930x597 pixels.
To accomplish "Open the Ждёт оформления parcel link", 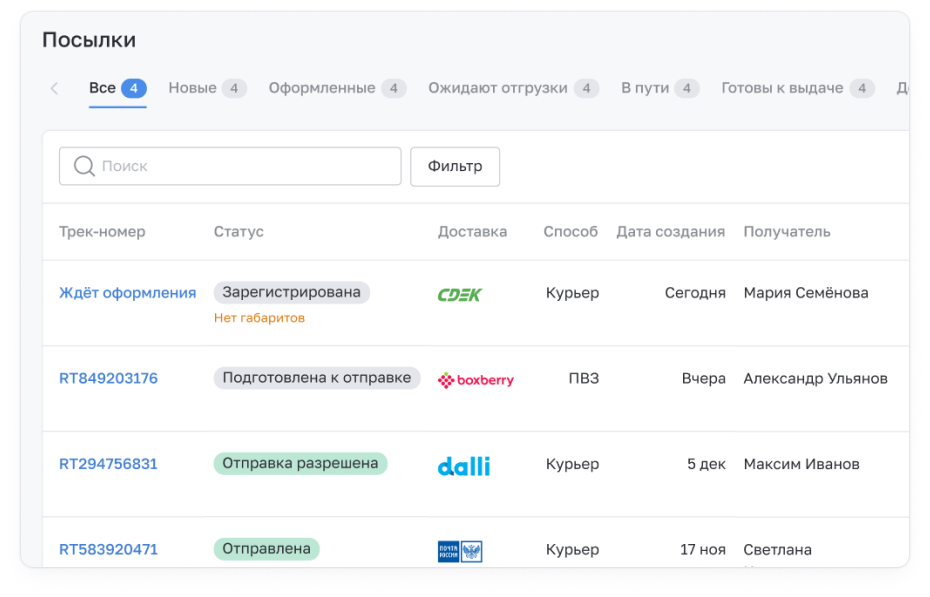I will pos(127,293).
